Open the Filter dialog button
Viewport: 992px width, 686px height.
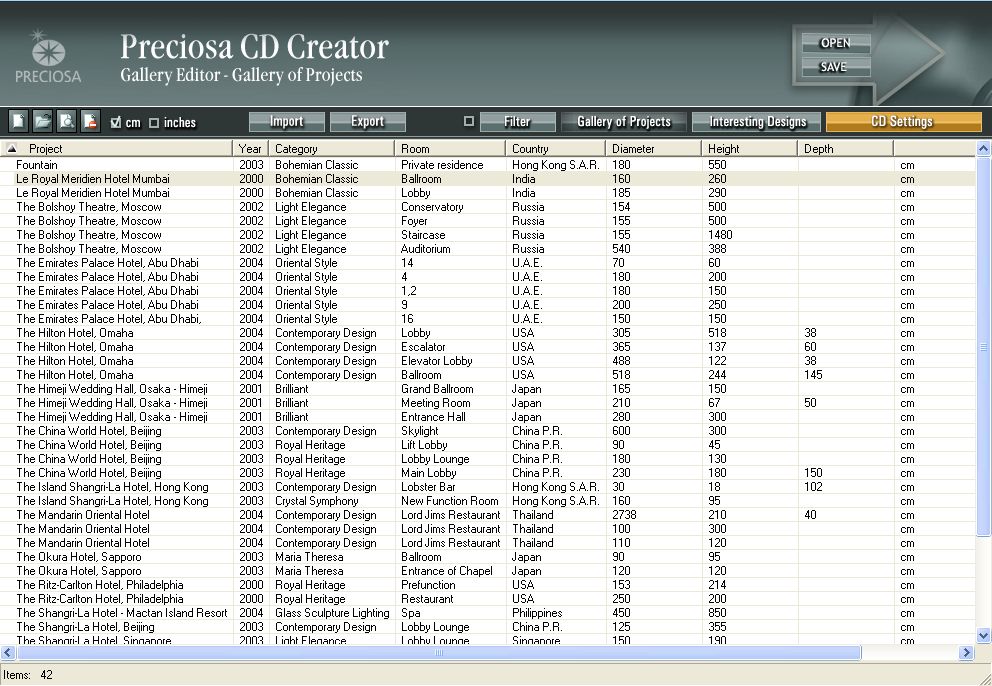point(518,122)
